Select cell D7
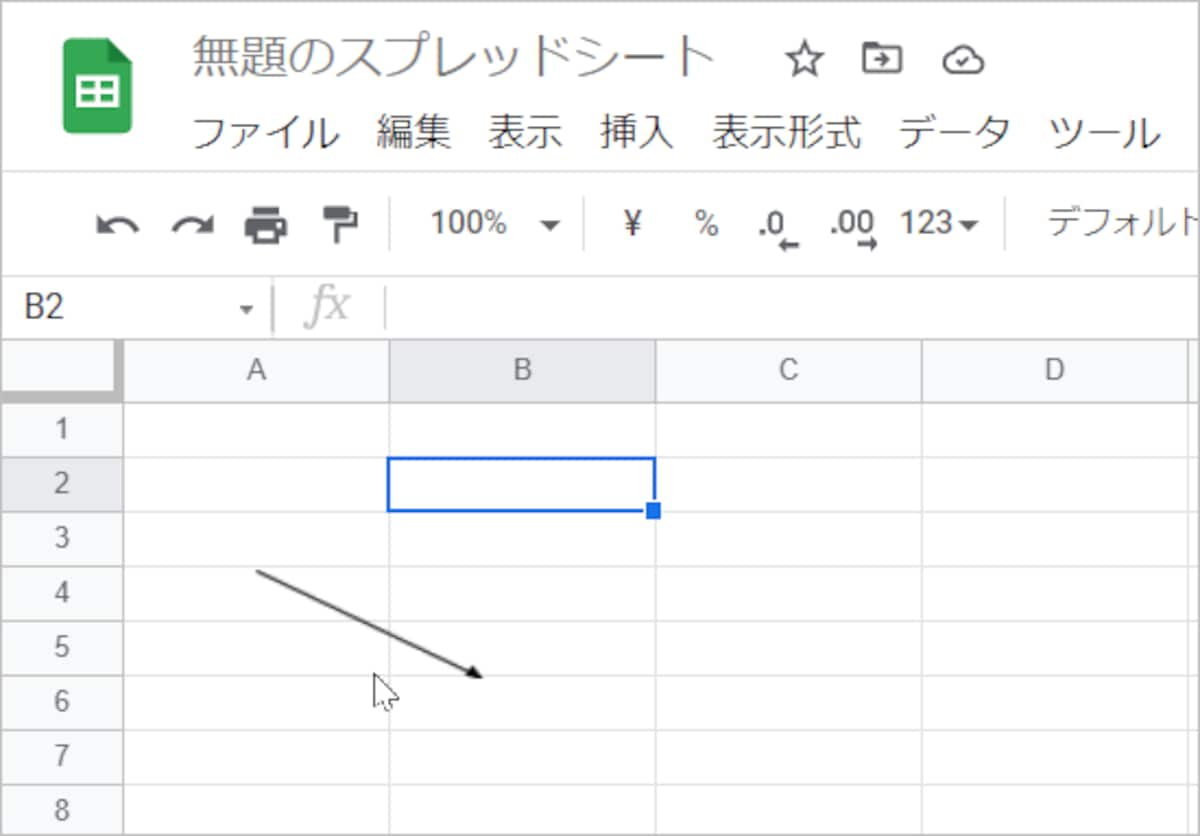 click(x=1054, y=757)
